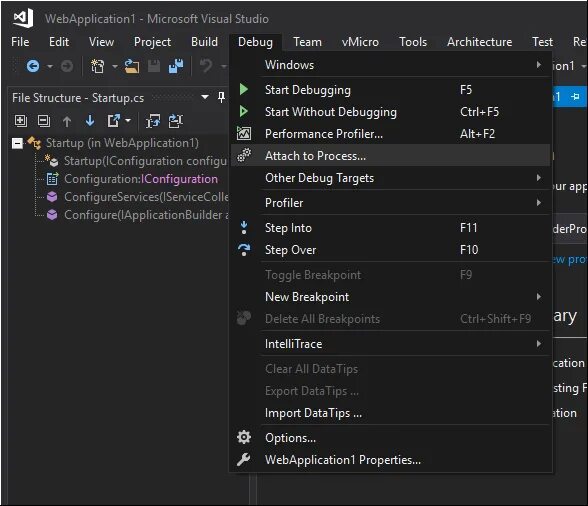Viewport: 588px width, 506px height.
Task: Click the second track caret icon
Action: coord(176,121)
